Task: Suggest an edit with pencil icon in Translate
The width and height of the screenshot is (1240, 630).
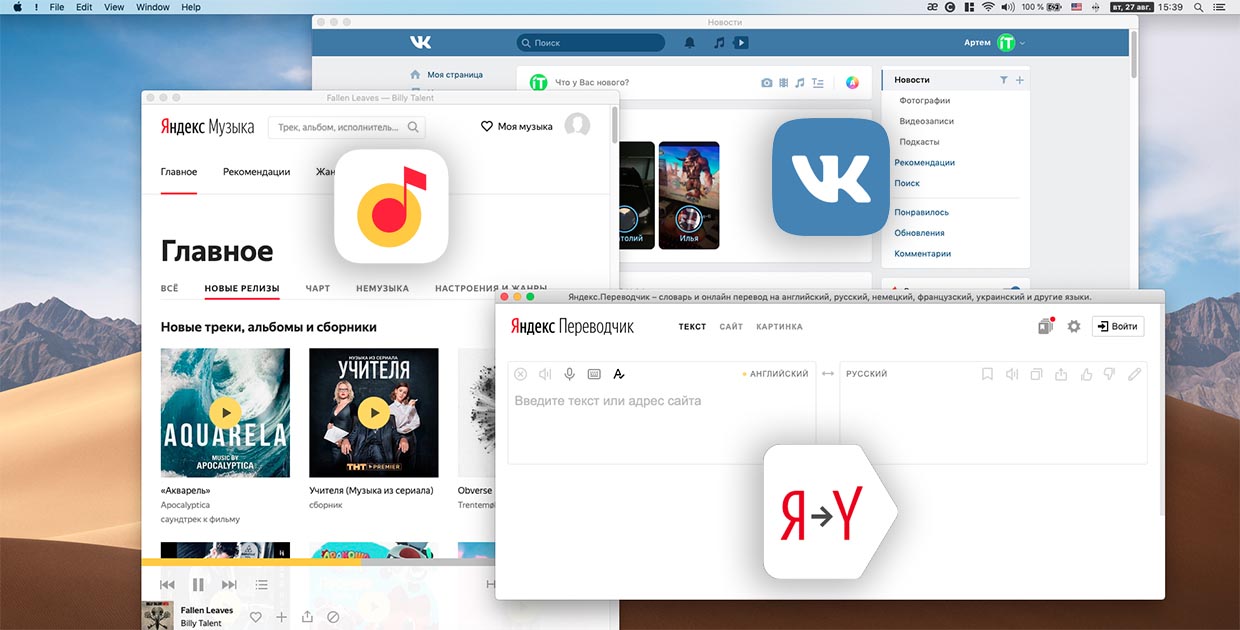Action: click(1133, 374)
